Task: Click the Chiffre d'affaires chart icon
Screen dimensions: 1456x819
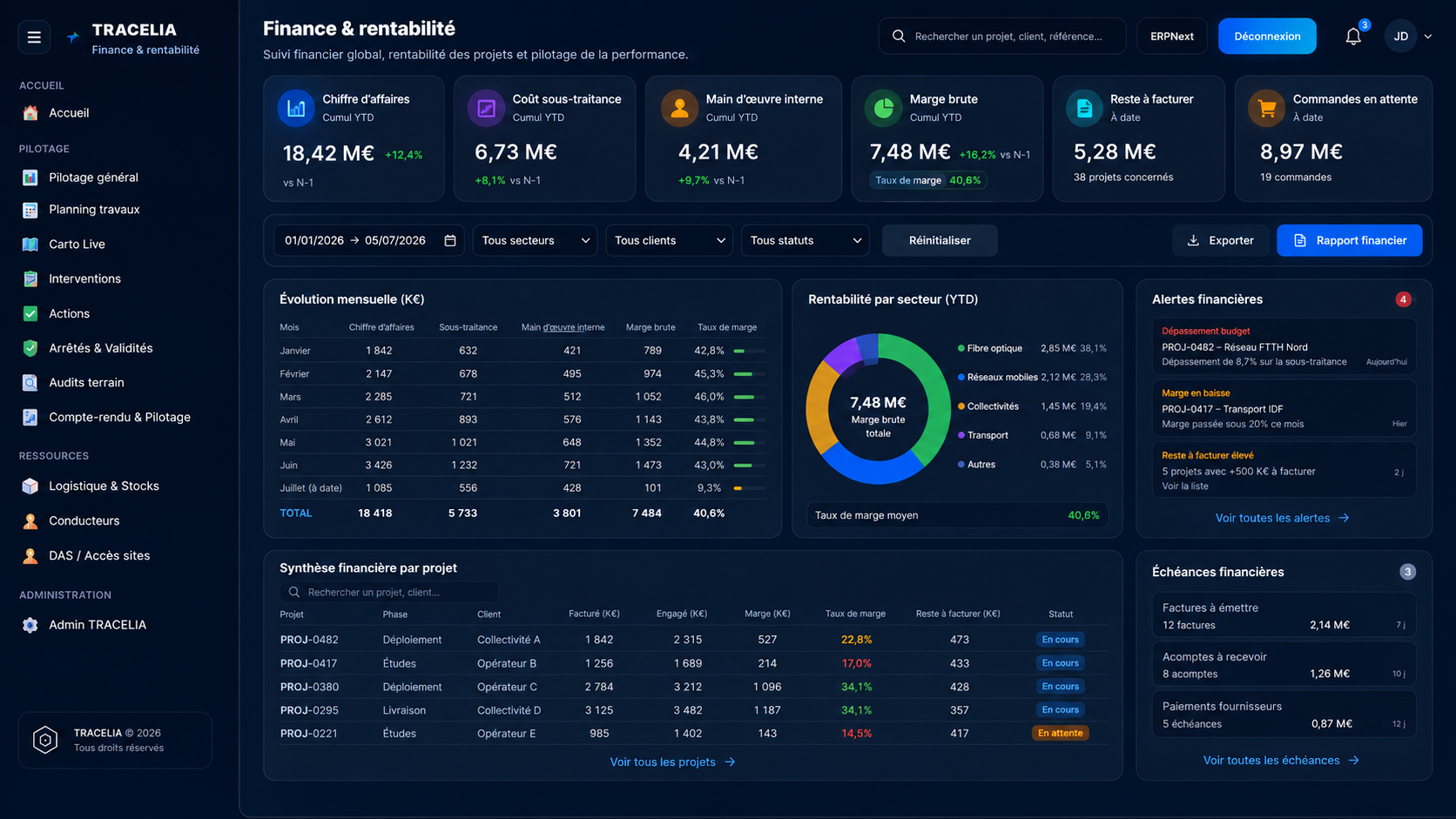Action: point(296,108)
